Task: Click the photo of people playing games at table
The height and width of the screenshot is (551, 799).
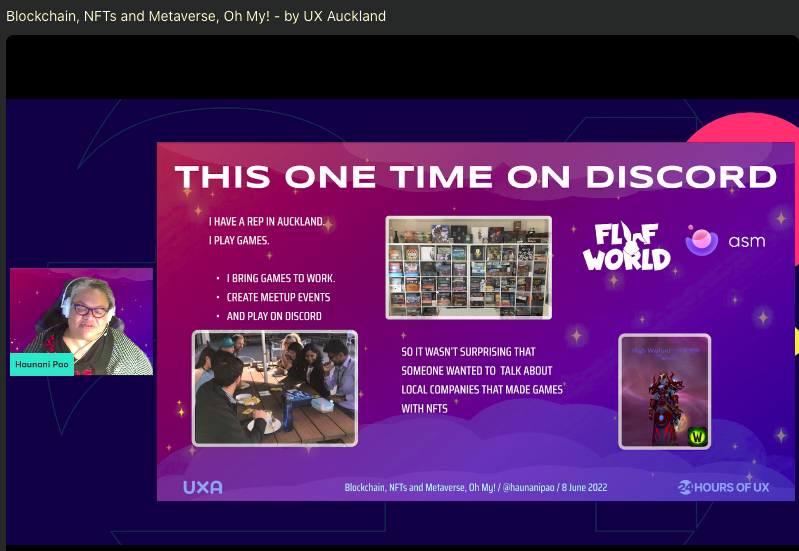Action: 275,388
